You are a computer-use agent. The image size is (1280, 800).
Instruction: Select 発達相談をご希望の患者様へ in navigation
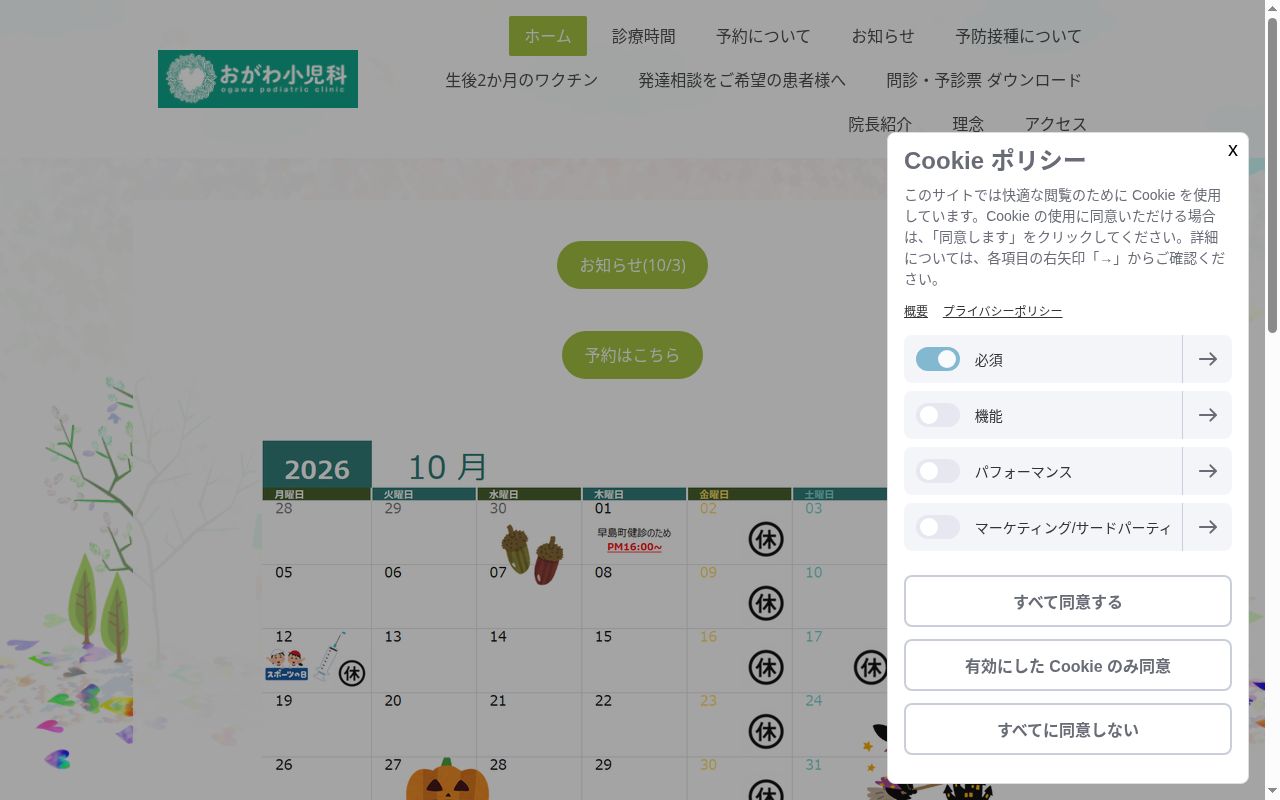[x=742, y=80]
